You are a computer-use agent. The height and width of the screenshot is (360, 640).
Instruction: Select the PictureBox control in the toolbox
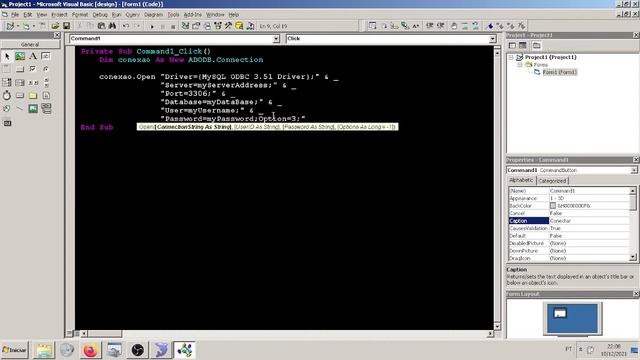[20, 56]
